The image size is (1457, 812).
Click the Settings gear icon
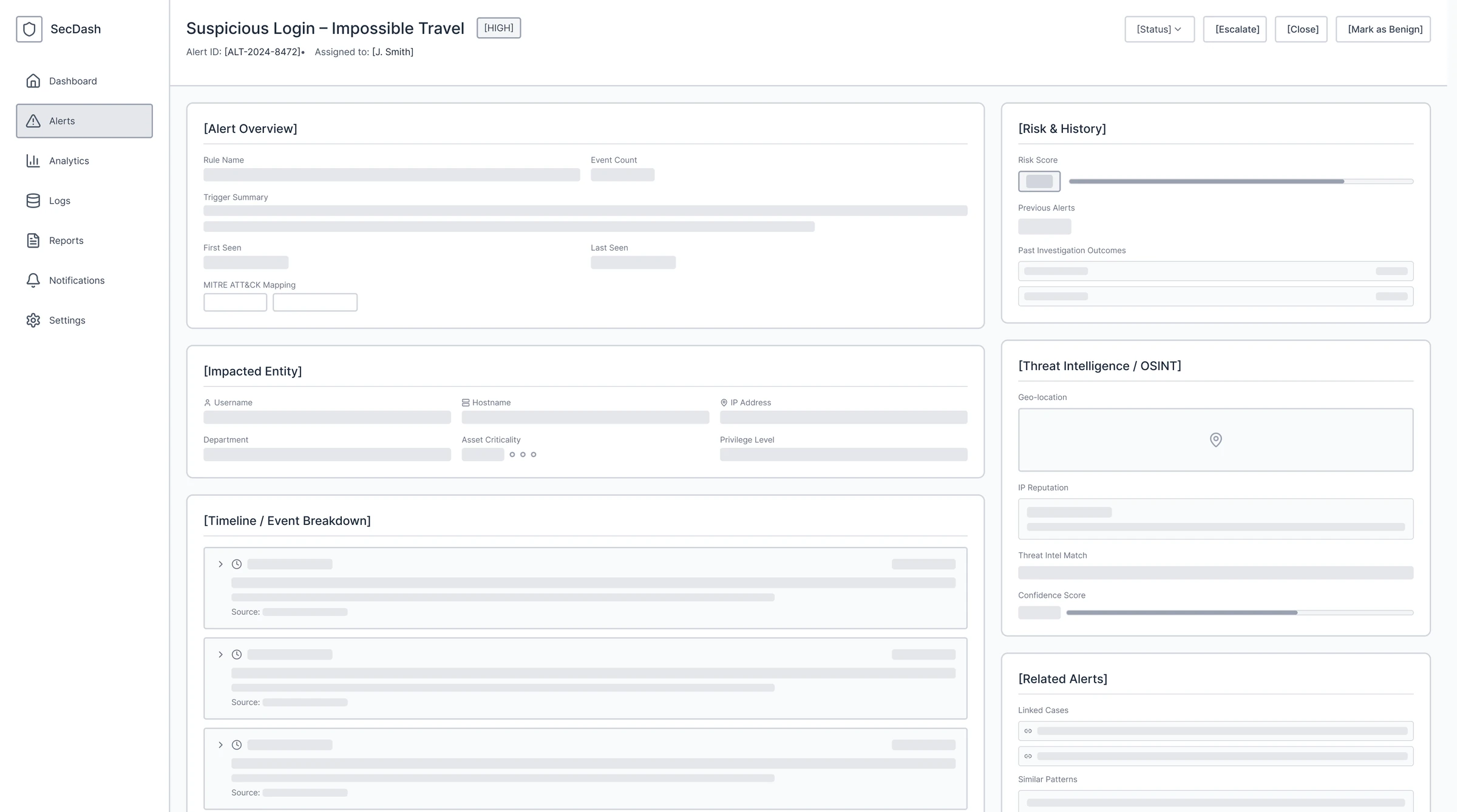(33, 320)
